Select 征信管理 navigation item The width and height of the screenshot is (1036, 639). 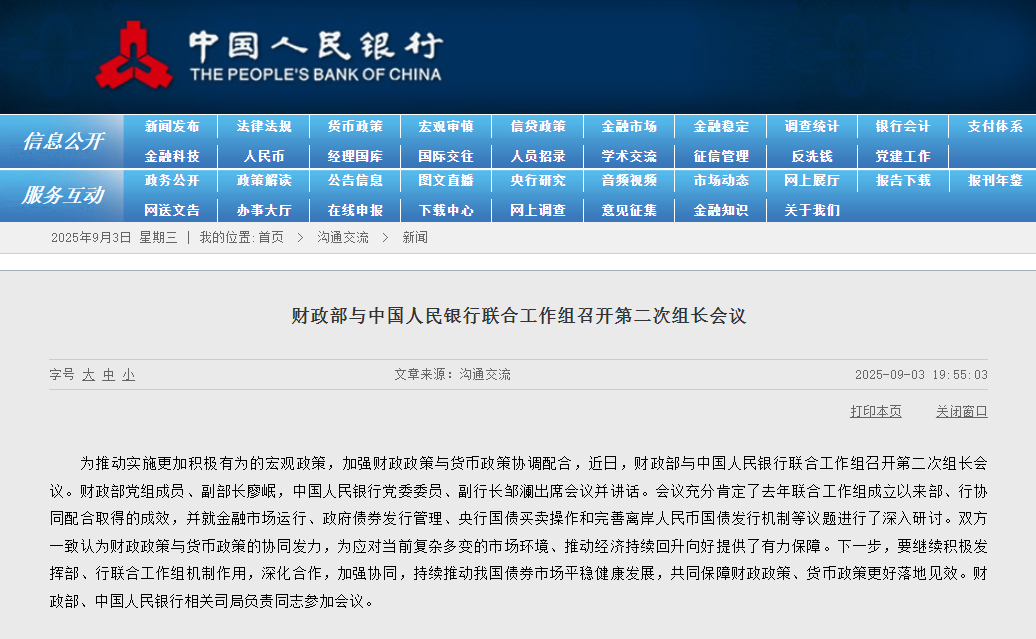[x=721, y=156]
